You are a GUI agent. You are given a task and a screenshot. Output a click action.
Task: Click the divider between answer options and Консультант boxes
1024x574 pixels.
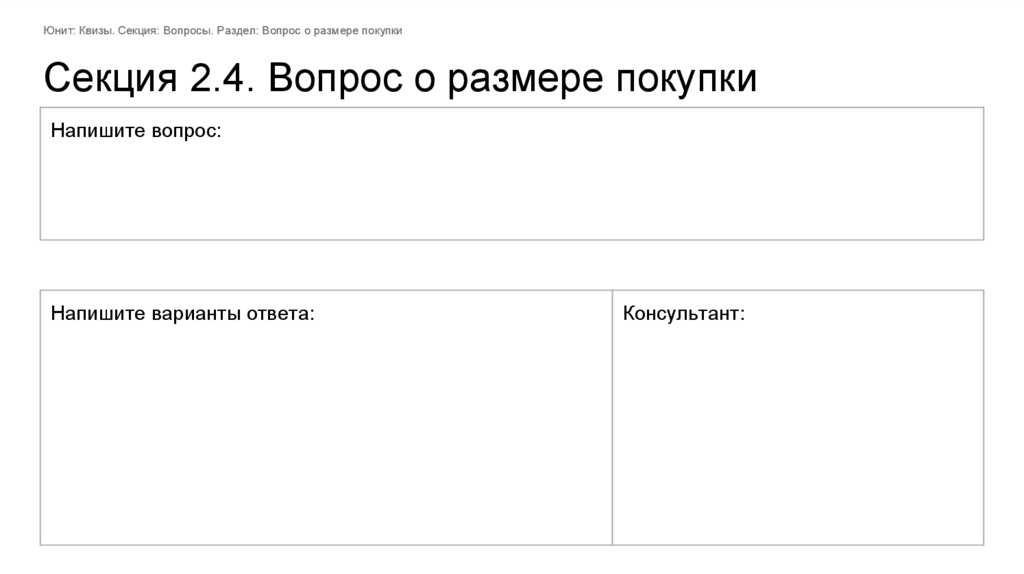pyautogui.click(x=612, y=417)
